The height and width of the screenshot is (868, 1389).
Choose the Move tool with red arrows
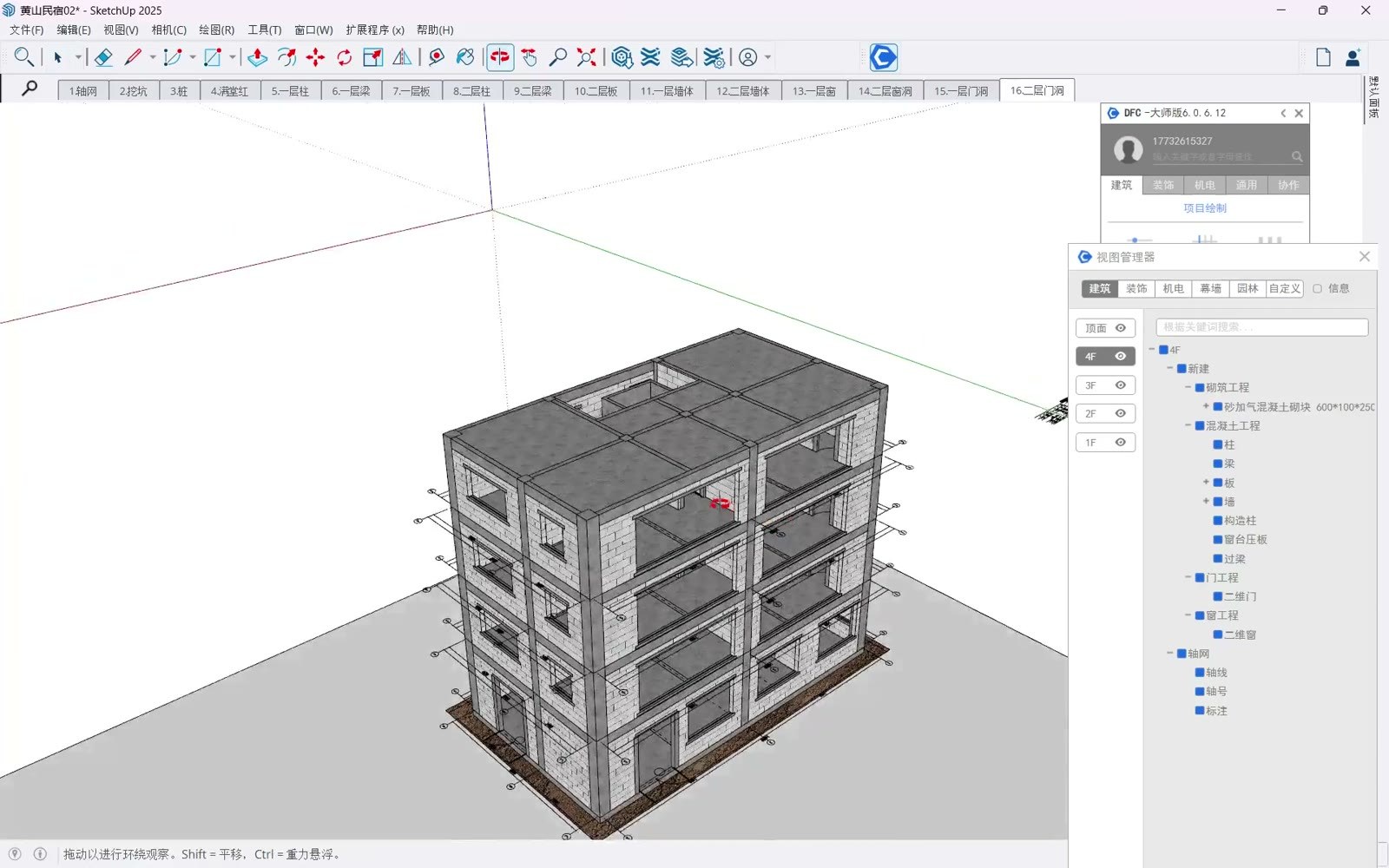[x=315, y=57]
